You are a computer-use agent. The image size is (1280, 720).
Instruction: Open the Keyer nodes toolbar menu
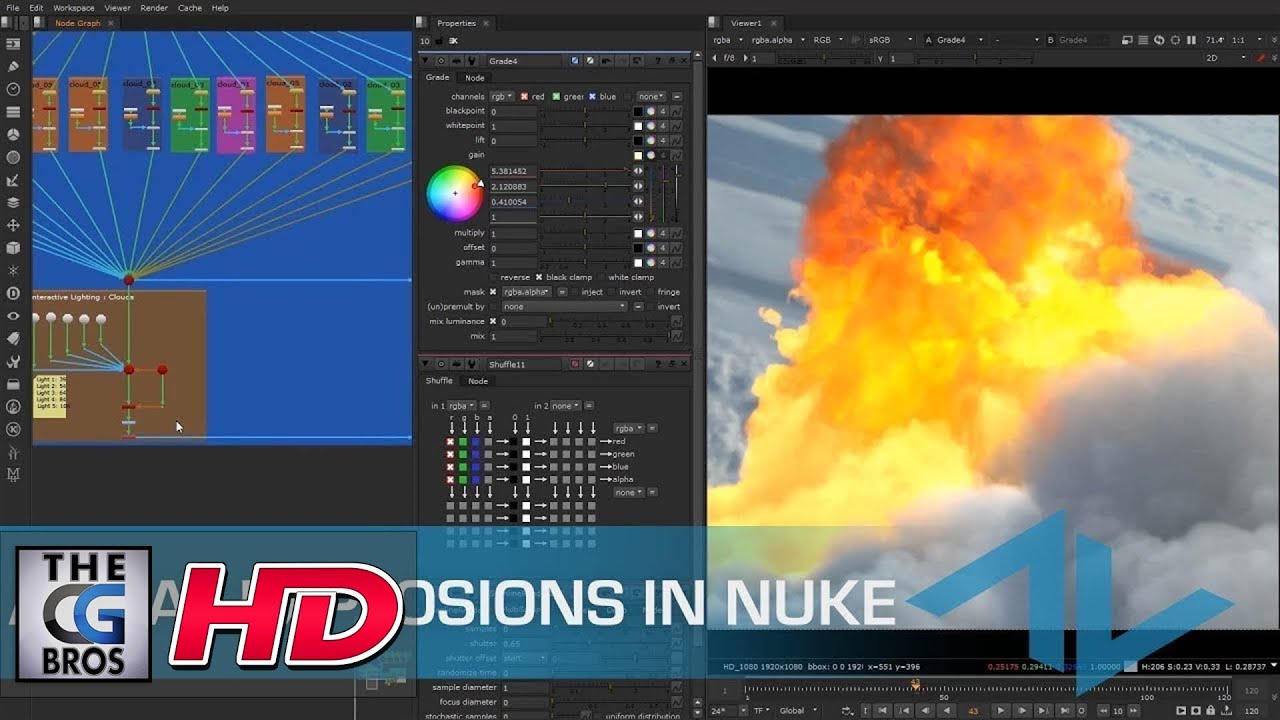13,180
